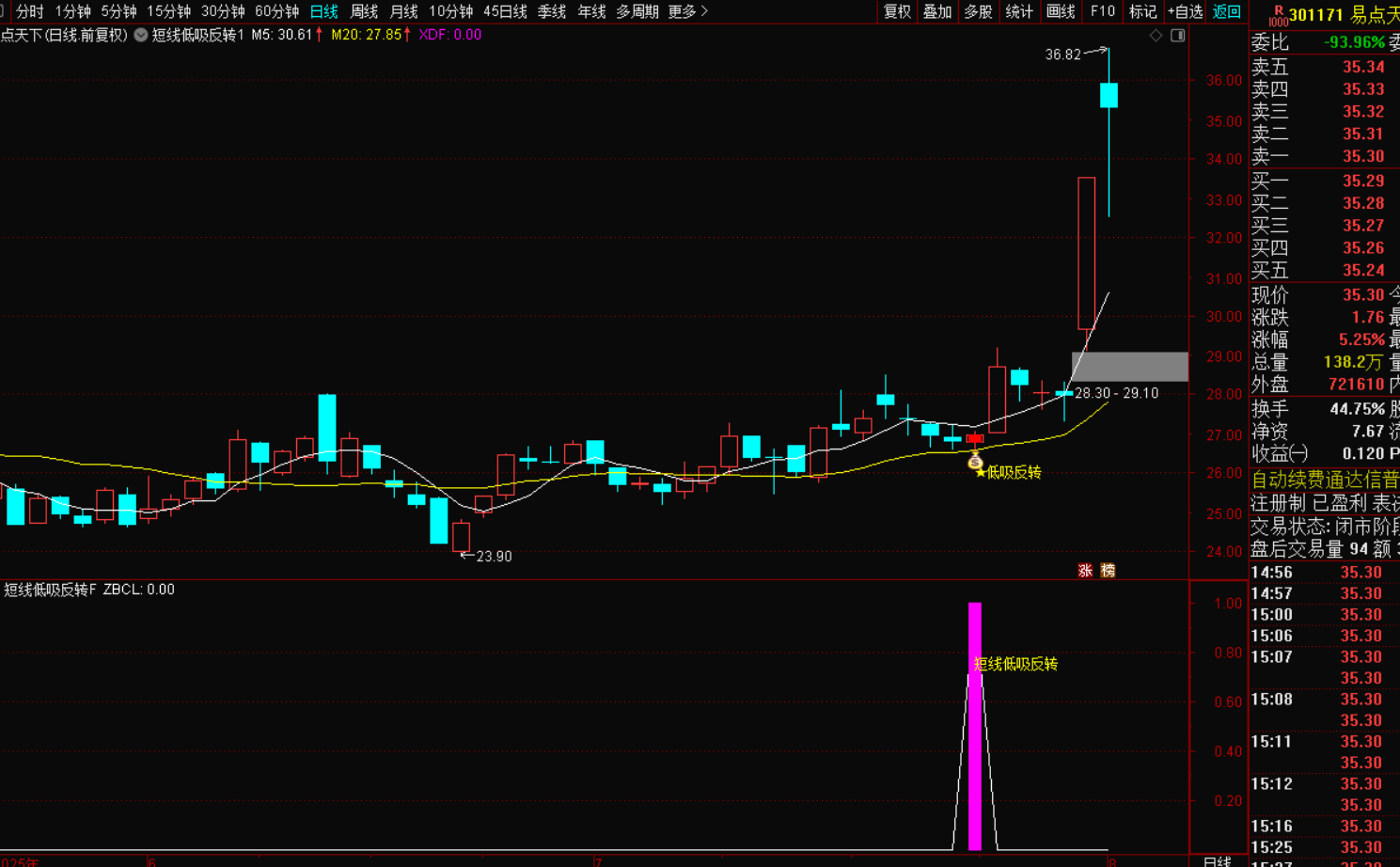1400x867 pixels.
Task: Expand the 更多 periods menu
Action: pos(687,11)
